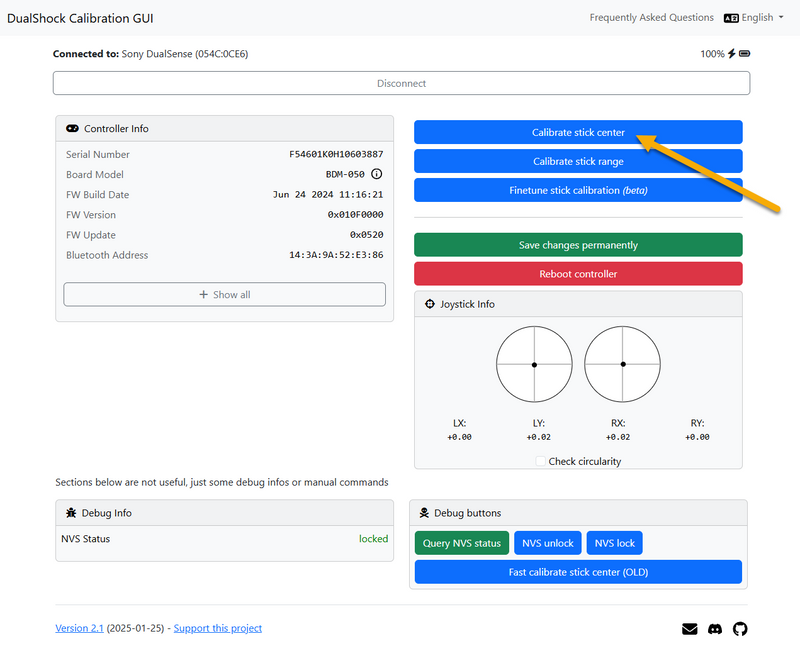The height and width of the screenshot is (646, 800).
Task: Click the gamepad icon in Controller Info
Action: tap(73, 129)
